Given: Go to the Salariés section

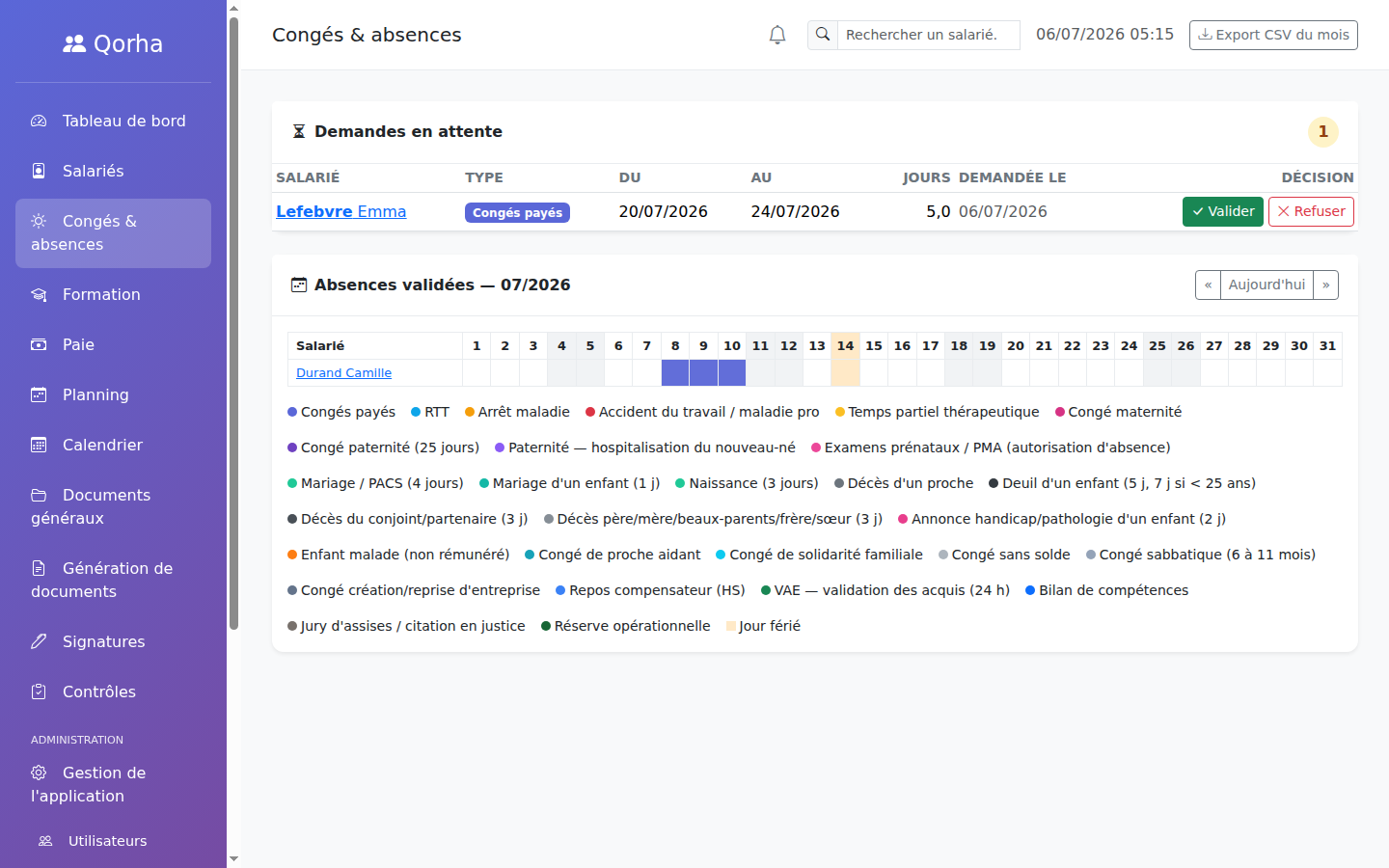Looking at the screenshot, I should (x=113, y=171).
